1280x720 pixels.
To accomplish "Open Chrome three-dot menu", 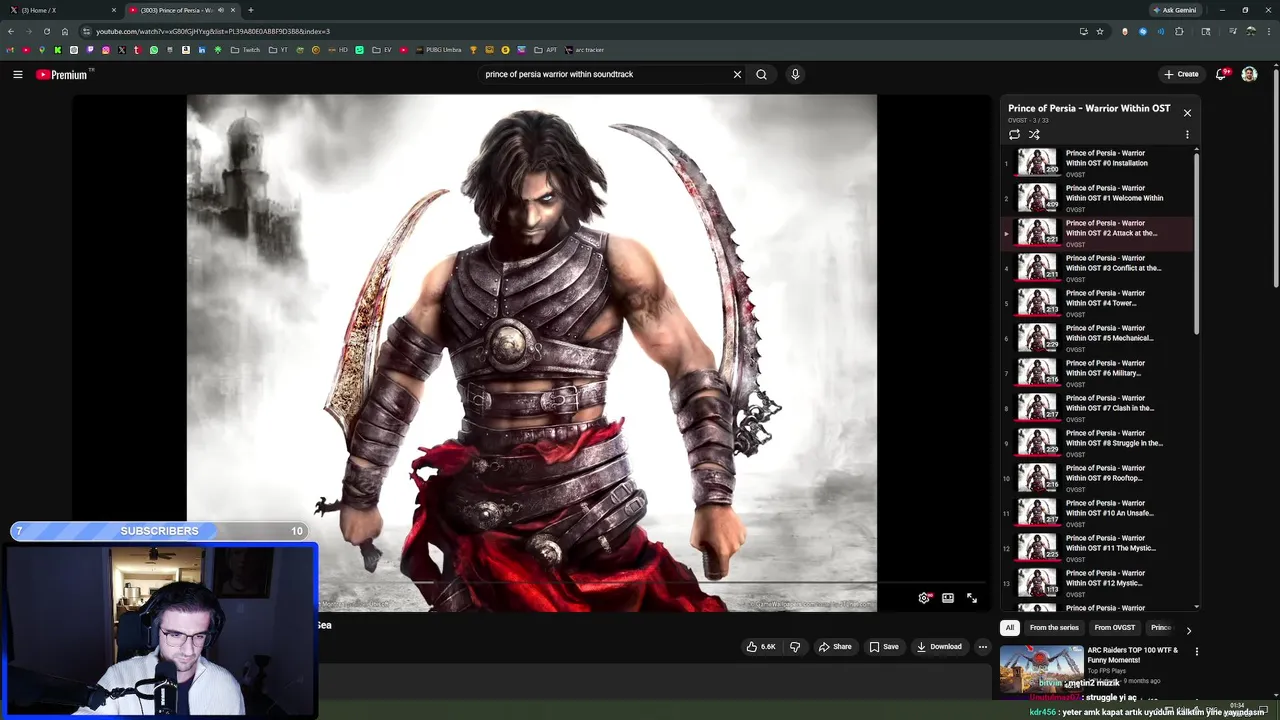I will [1268, 31].
